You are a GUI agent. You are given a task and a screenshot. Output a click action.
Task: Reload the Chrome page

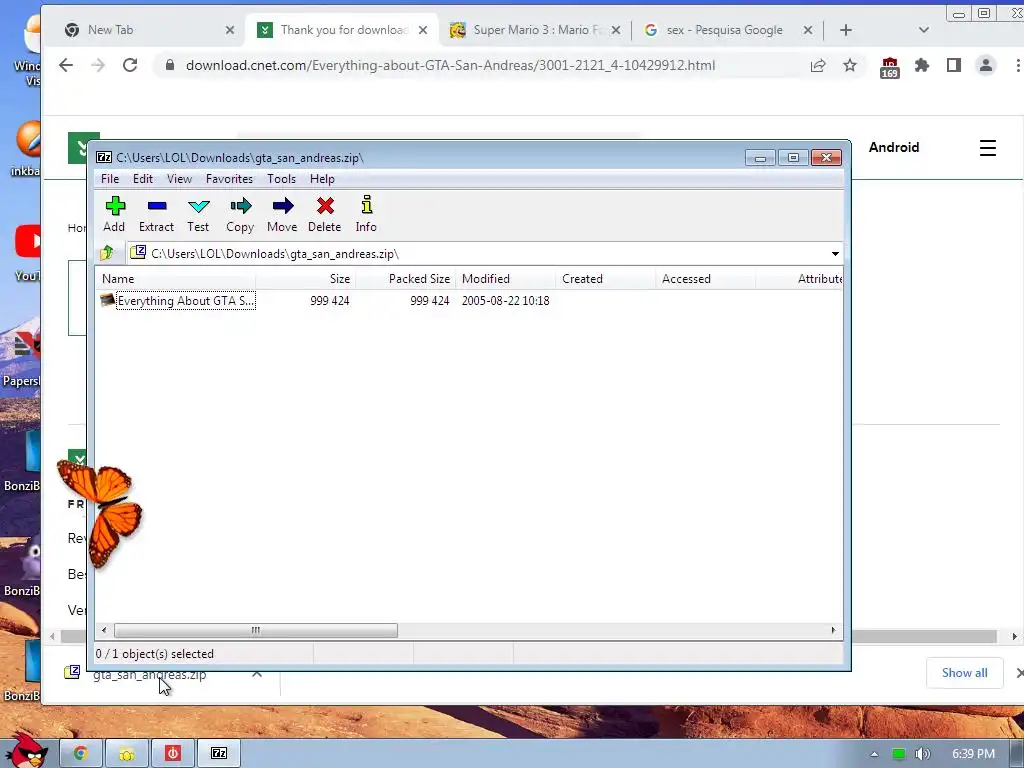[x=130, y=65]
